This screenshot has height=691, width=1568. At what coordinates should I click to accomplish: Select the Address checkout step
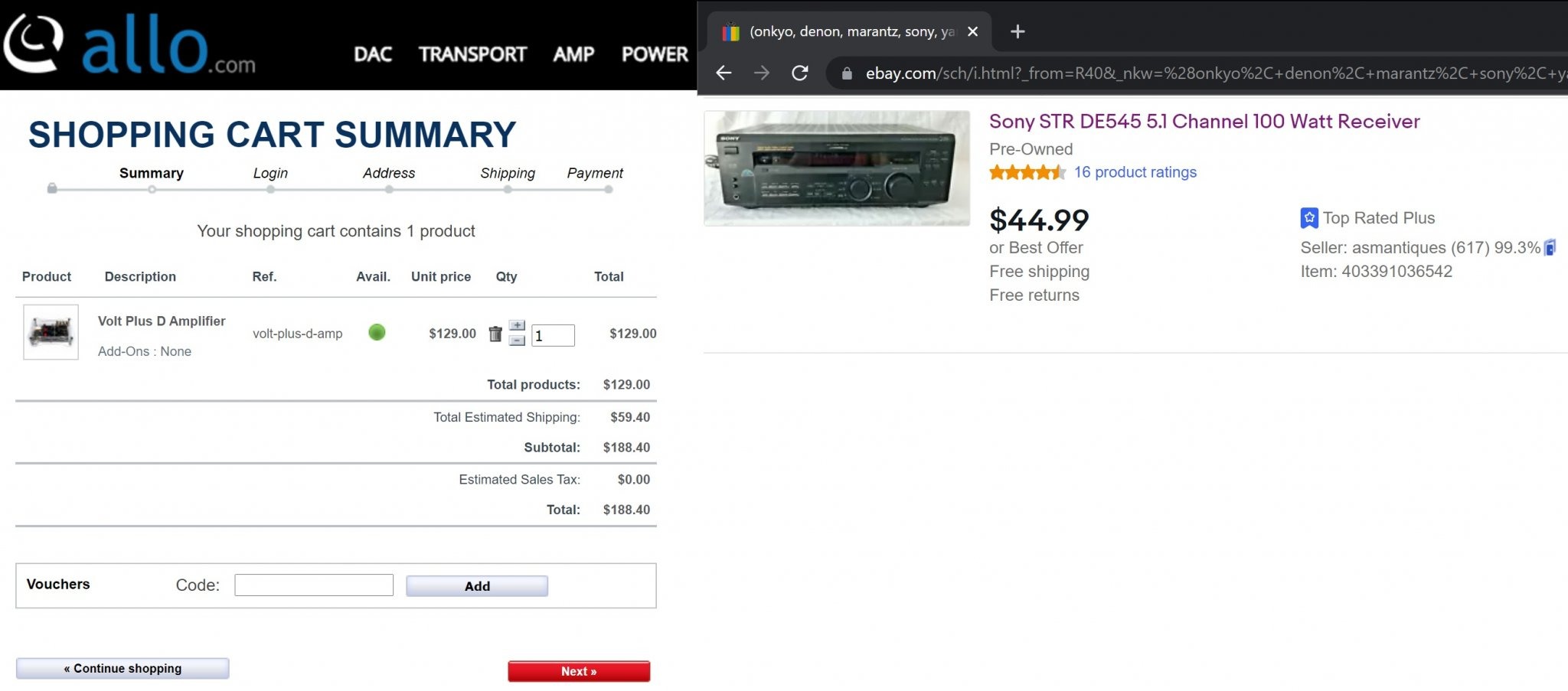(389, 173)
